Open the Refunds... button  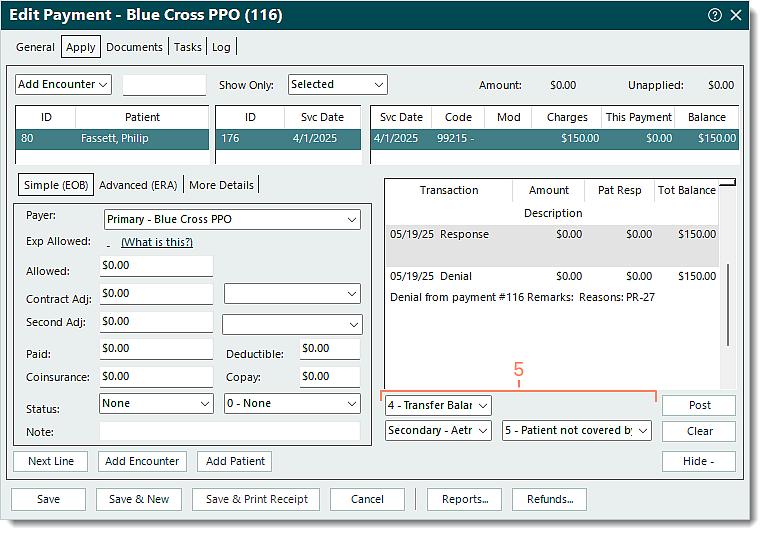pyautogui.click(x=549, y=499)
